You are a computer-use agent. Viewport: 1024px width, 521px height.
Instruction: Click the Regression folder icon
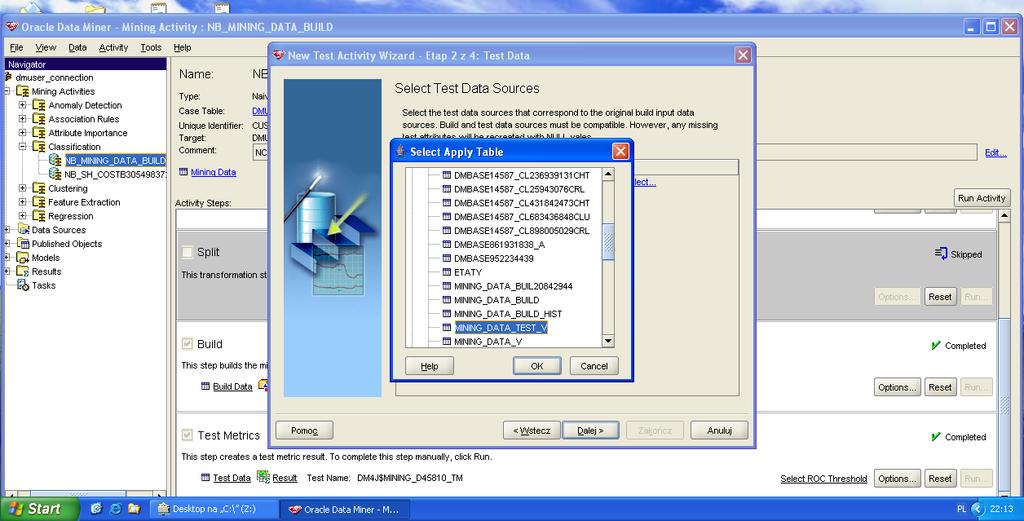[x=39, y=216]
